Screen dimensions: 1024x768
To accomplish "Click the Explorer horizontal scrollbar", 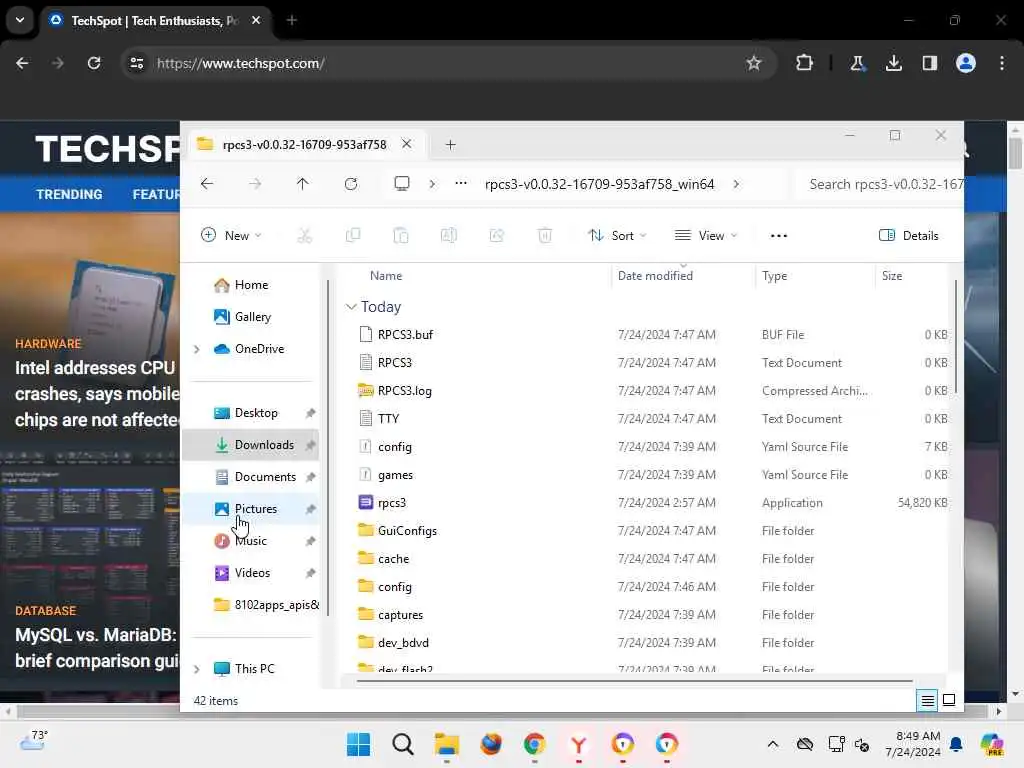I will [x=634, y=680].
